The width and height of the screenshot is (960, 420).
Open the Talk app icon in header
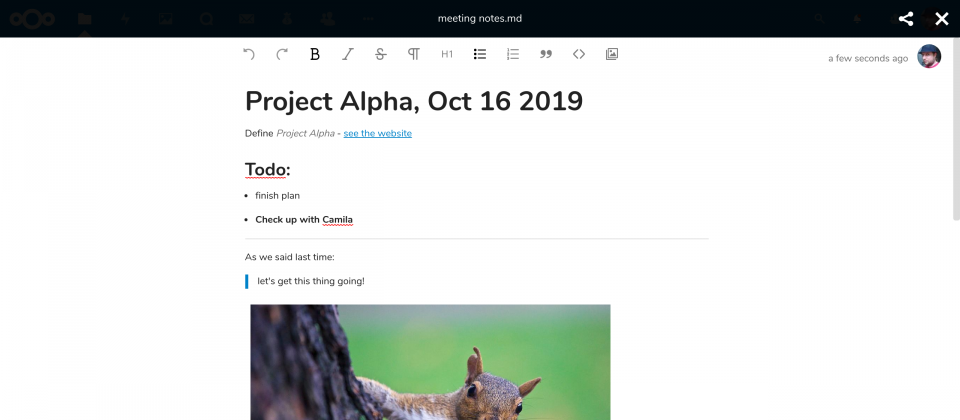206,19
